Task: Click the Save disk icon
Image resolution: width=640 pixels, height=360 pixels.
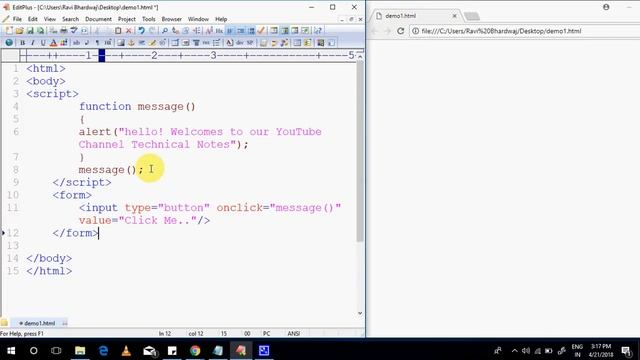Action: click(x=30, y=31)
